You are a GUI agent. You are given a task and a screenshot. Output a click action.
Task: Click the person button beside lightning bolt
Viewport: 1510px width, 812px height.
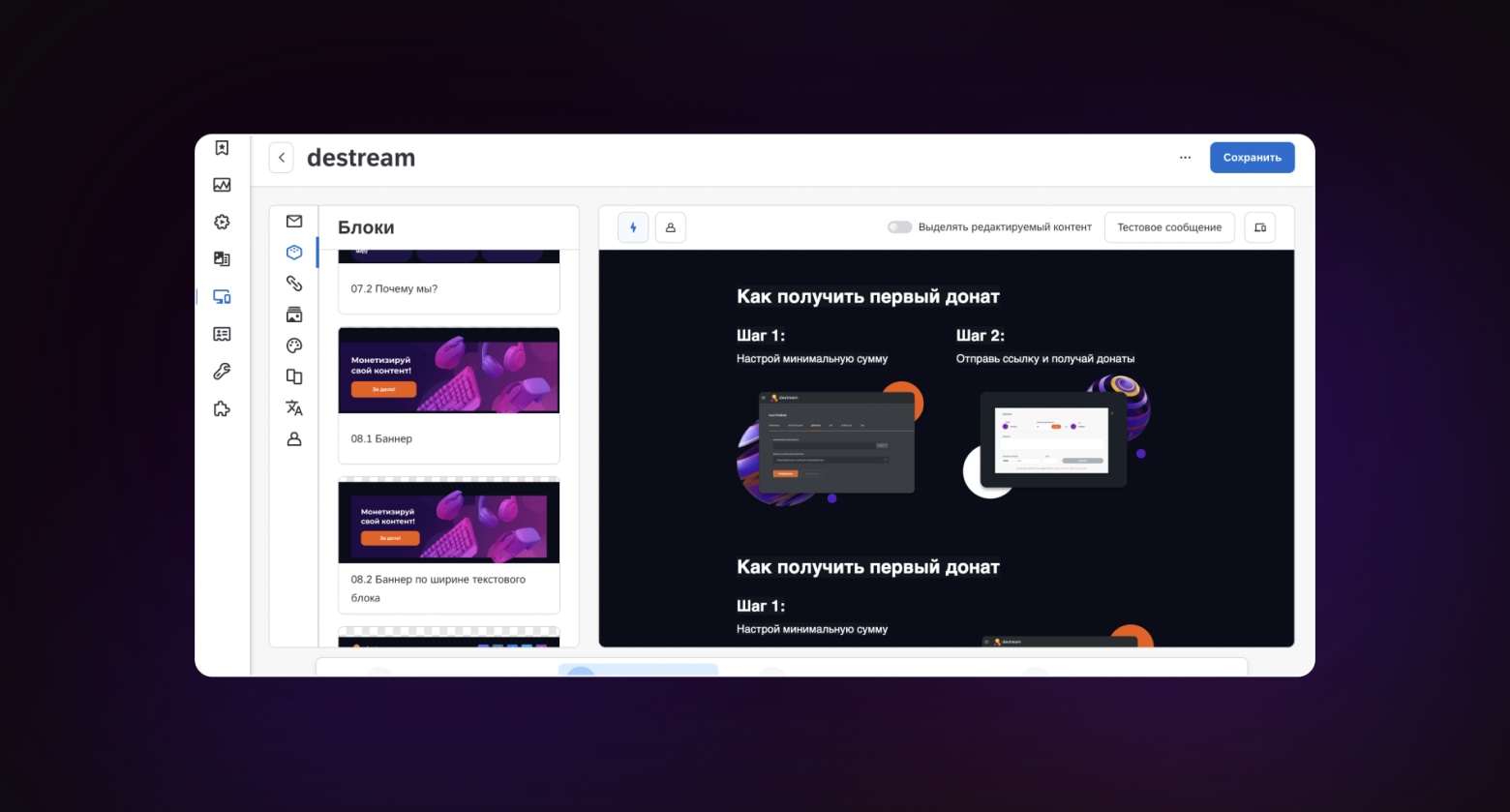pos(671,227)
